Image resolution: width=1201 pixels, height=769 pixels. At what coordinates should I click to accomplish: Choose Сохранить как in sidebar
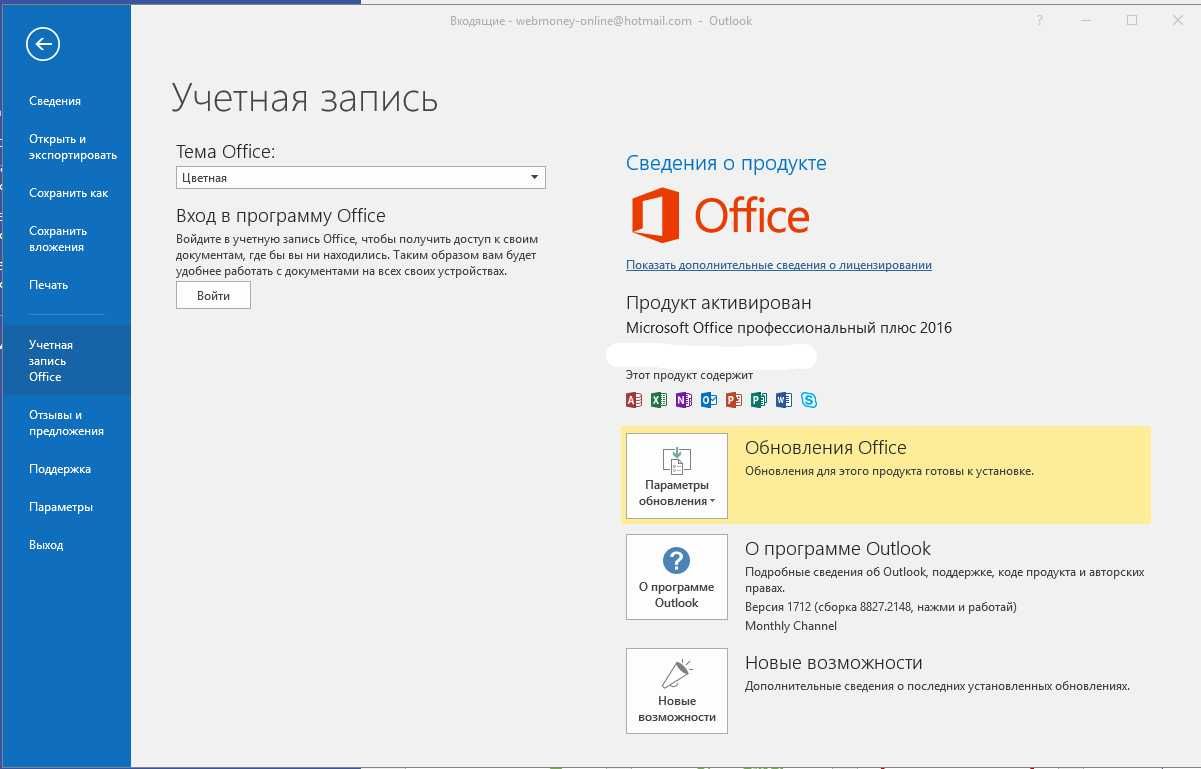pos(68,193)
